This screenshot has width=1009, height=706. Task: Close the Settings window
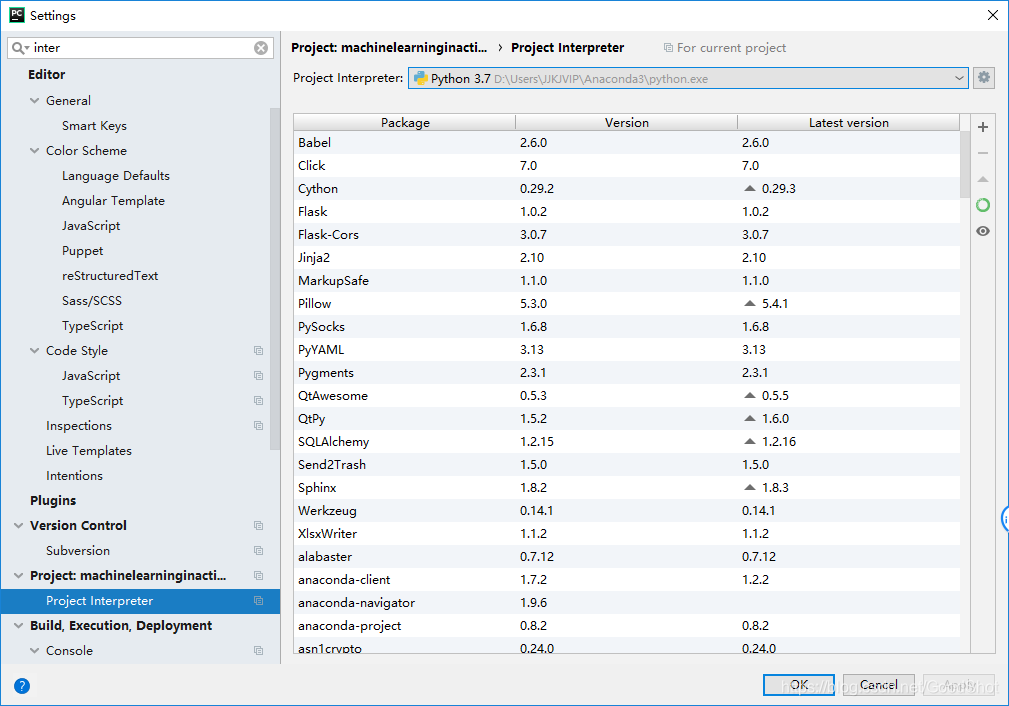[x=993, y=15]
